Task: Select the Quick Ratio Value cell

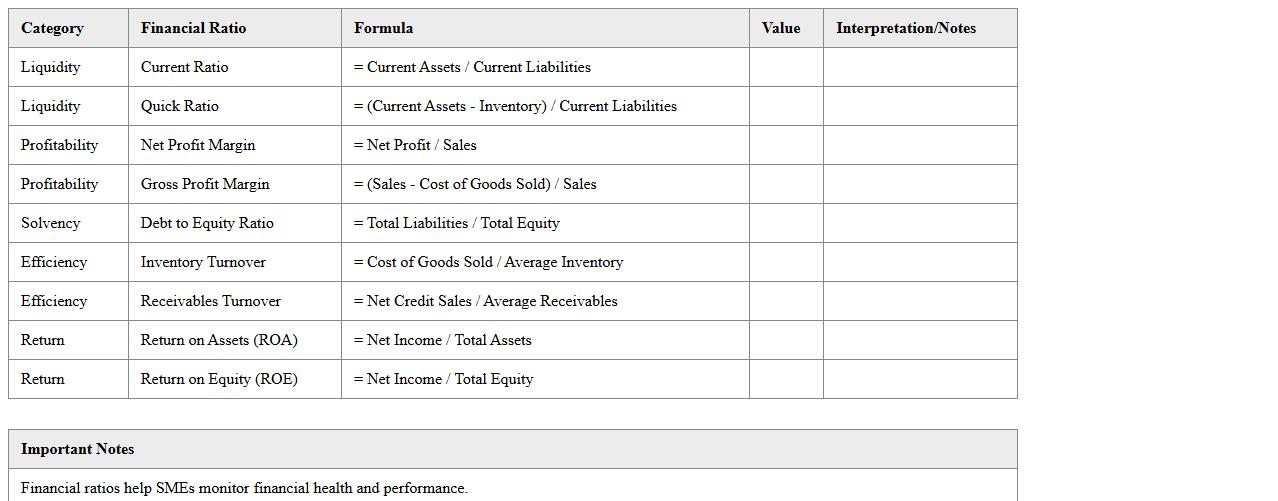Action: coord(786,106)
